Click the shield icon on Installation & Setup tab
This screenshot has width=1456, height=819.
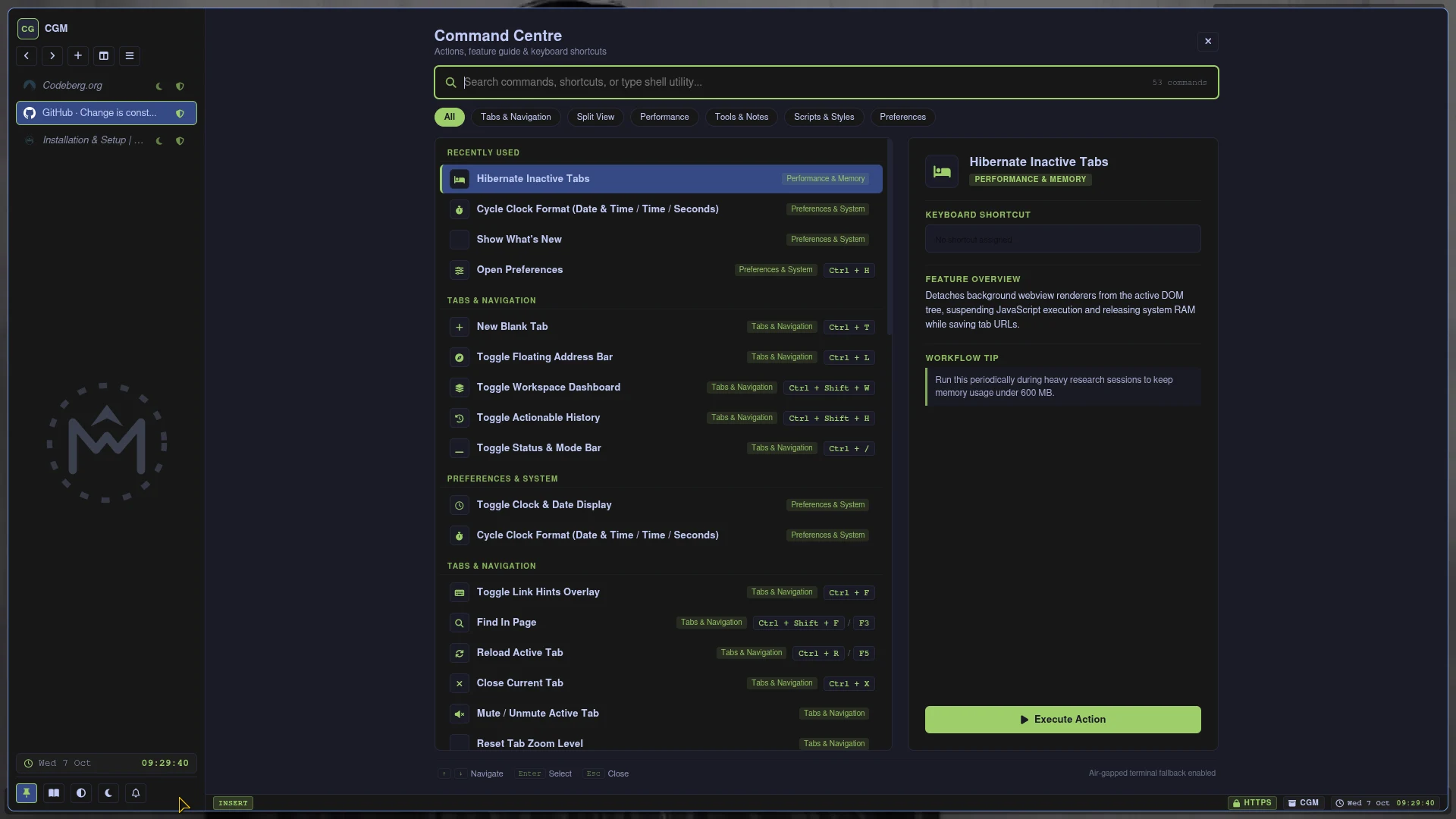click(x=180, y=141)
